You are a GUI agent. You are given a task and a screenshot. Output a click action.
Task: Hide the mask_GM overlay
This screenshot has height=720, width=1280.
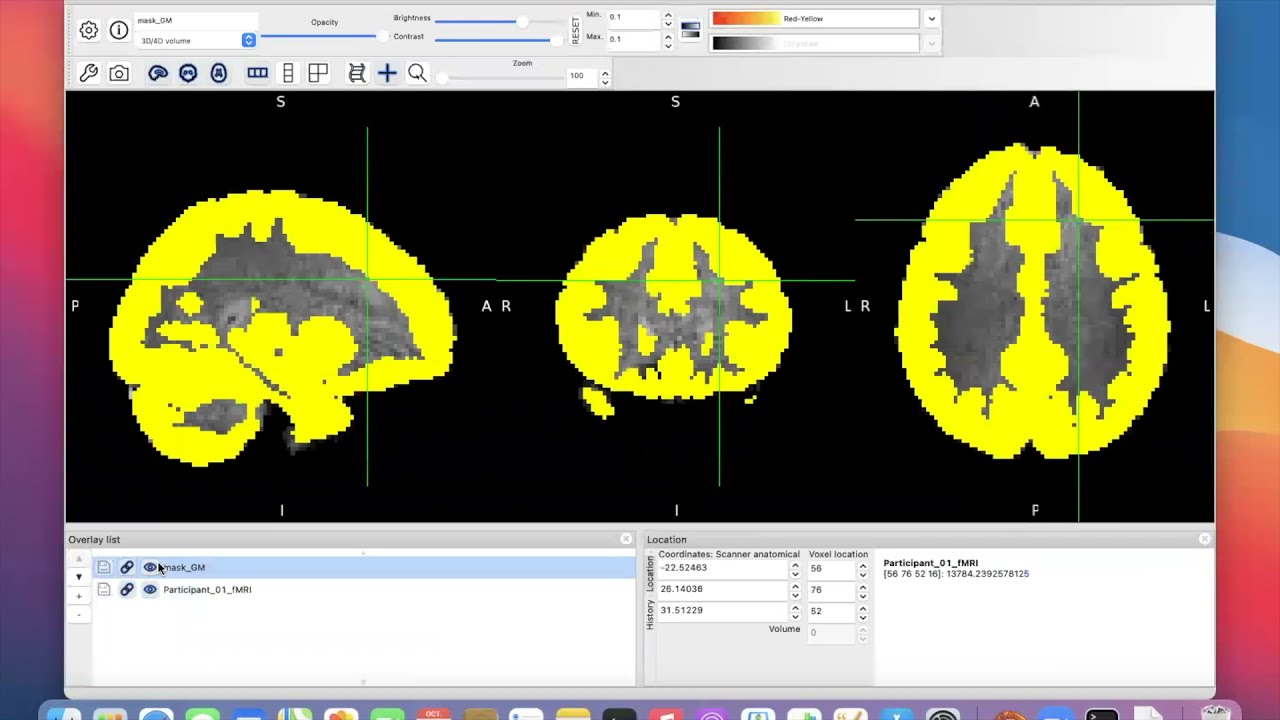click(x=150, y=567)
